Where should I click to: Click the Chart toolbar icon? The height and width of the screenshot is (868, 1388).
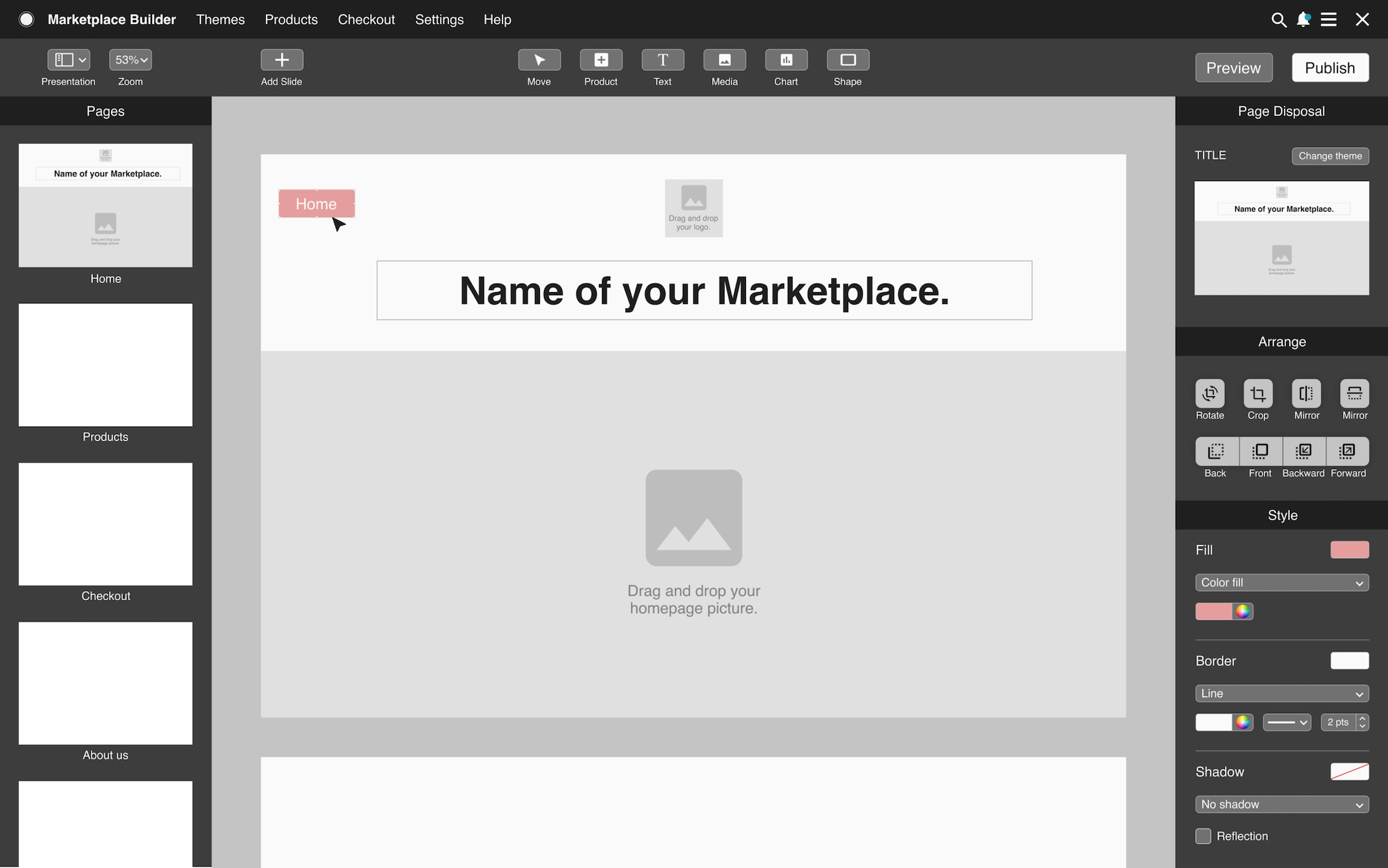pos(786,60)
